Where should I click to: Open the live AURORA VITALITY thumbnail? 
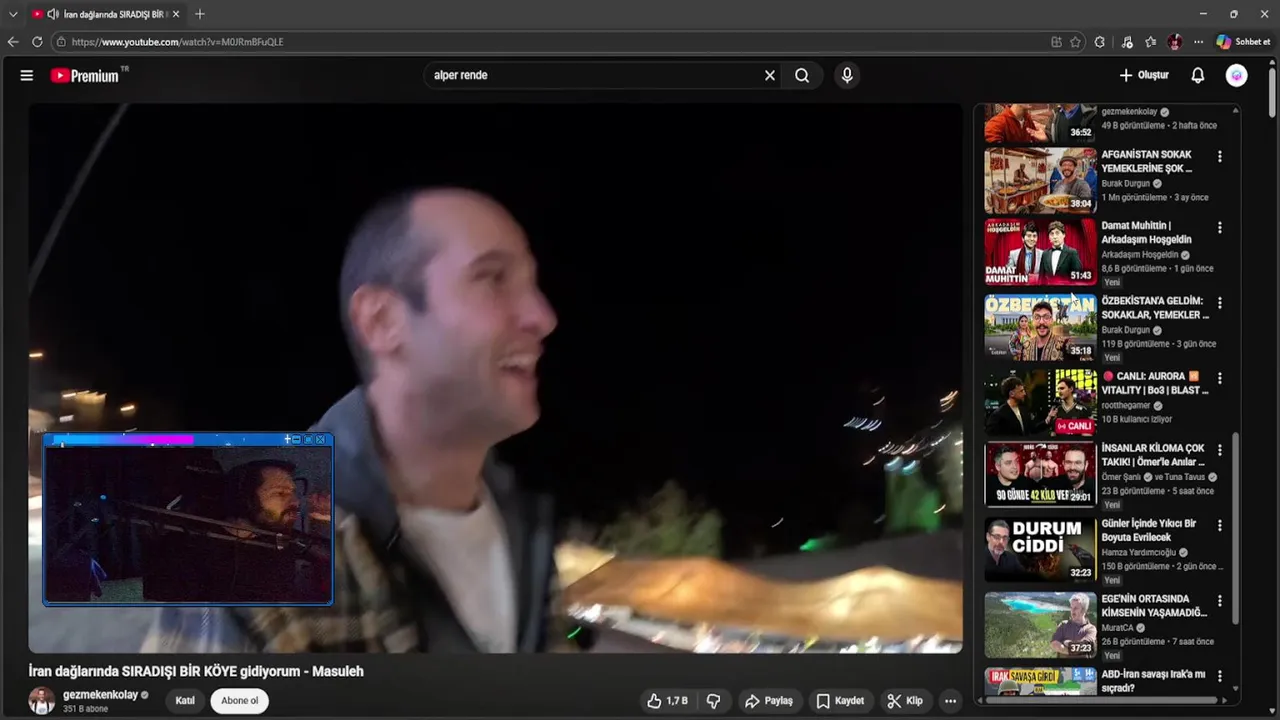[1040, 403]
